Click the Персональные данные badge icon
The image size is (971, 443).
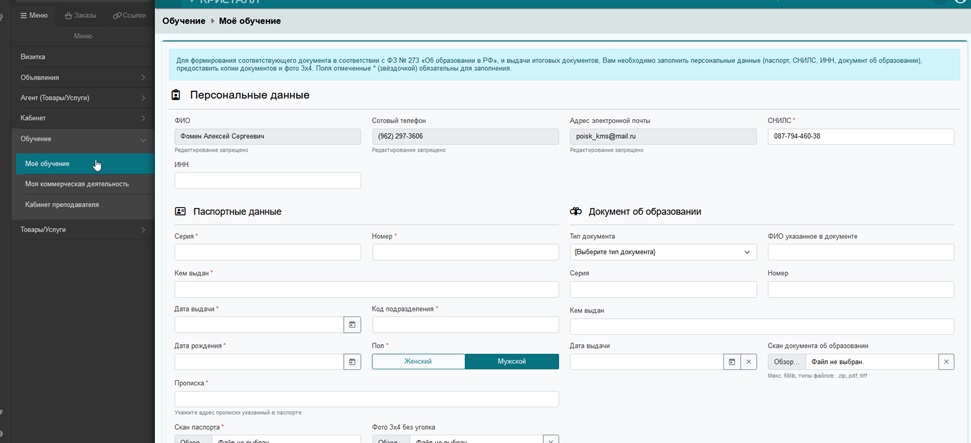(176, 95)
